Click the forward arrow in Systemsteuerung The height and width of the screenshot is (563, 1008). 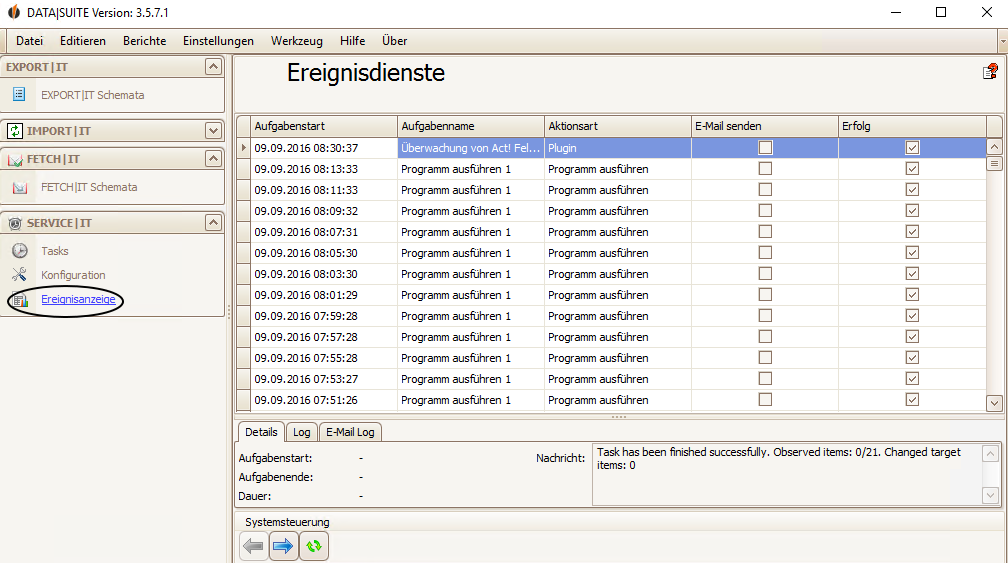[284, 546]
